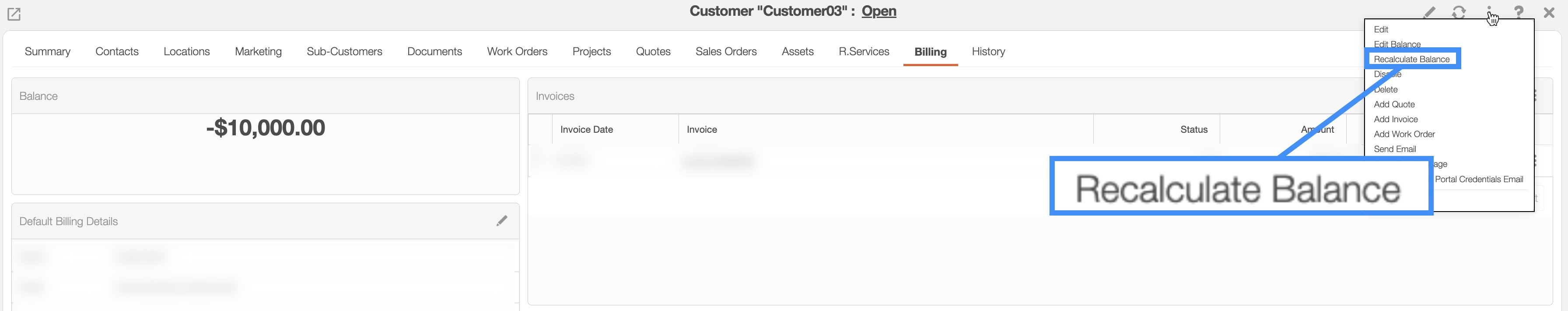Click the question mark help icon

pyautogui.click(x=1519, y=12)
